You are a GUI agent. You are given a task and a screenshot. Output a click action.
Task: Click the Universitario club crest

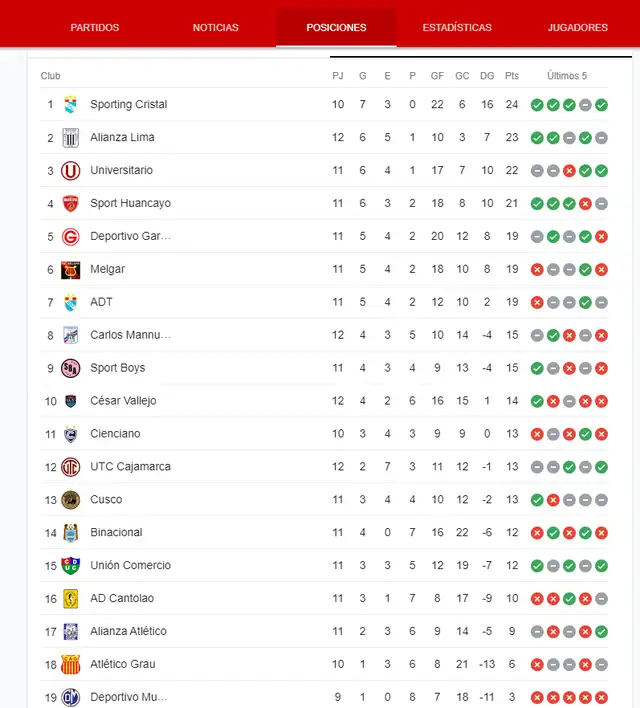(70, 170)
